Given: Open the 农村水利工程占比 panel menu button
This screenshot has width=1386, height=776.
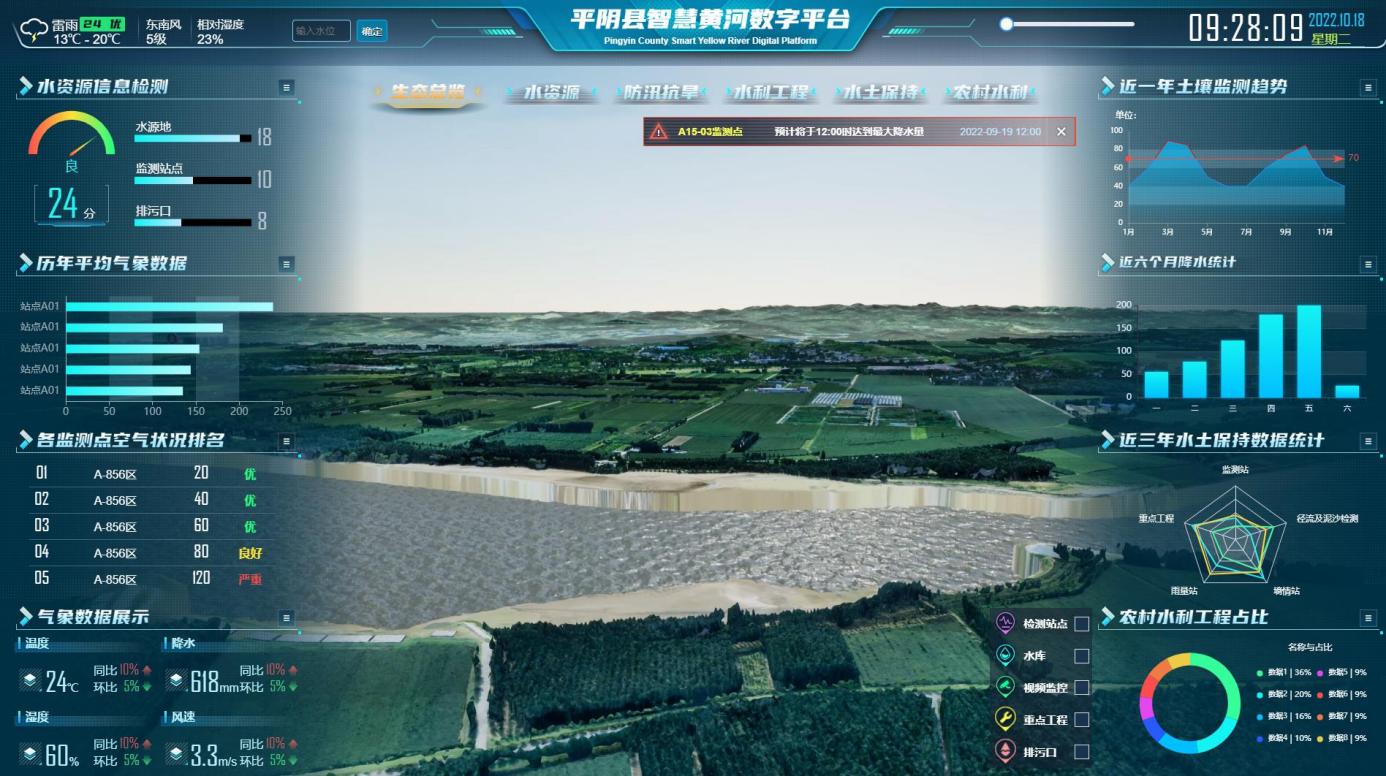Looking at the screenshot, I should point(1369,618).
